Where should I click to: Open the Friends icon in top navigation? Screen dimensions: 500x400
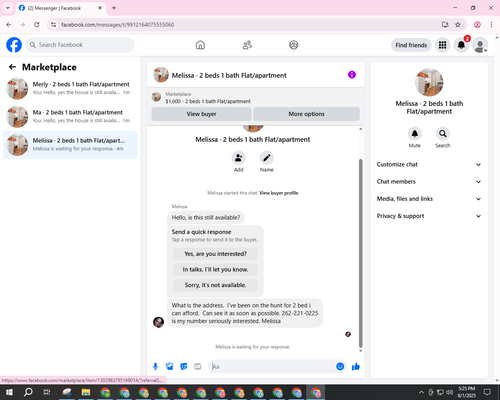(x=247, y=45)
